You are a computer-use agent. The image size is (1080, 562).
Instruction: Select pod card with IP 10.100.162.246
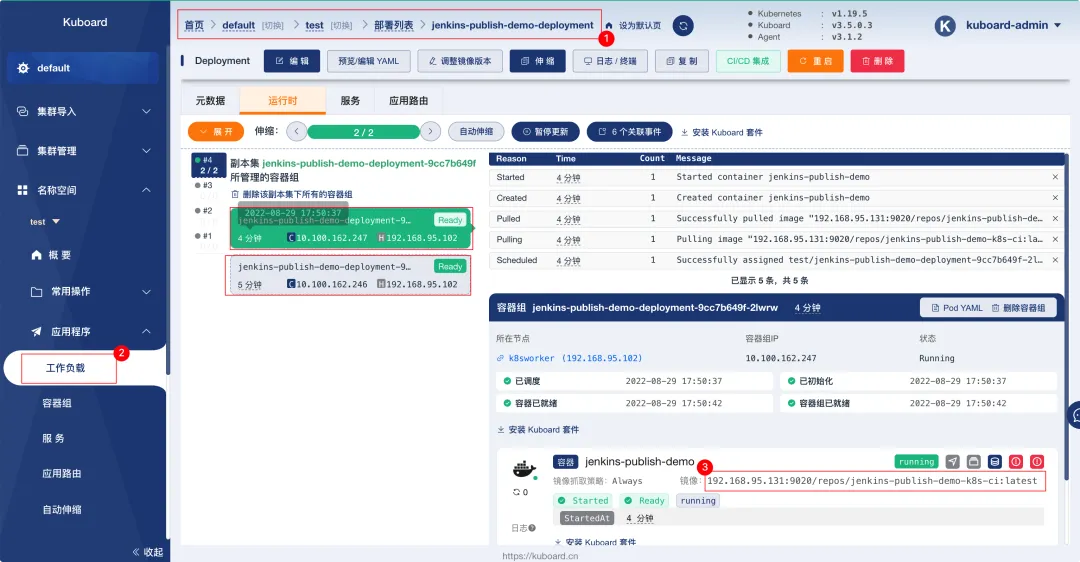349,275
